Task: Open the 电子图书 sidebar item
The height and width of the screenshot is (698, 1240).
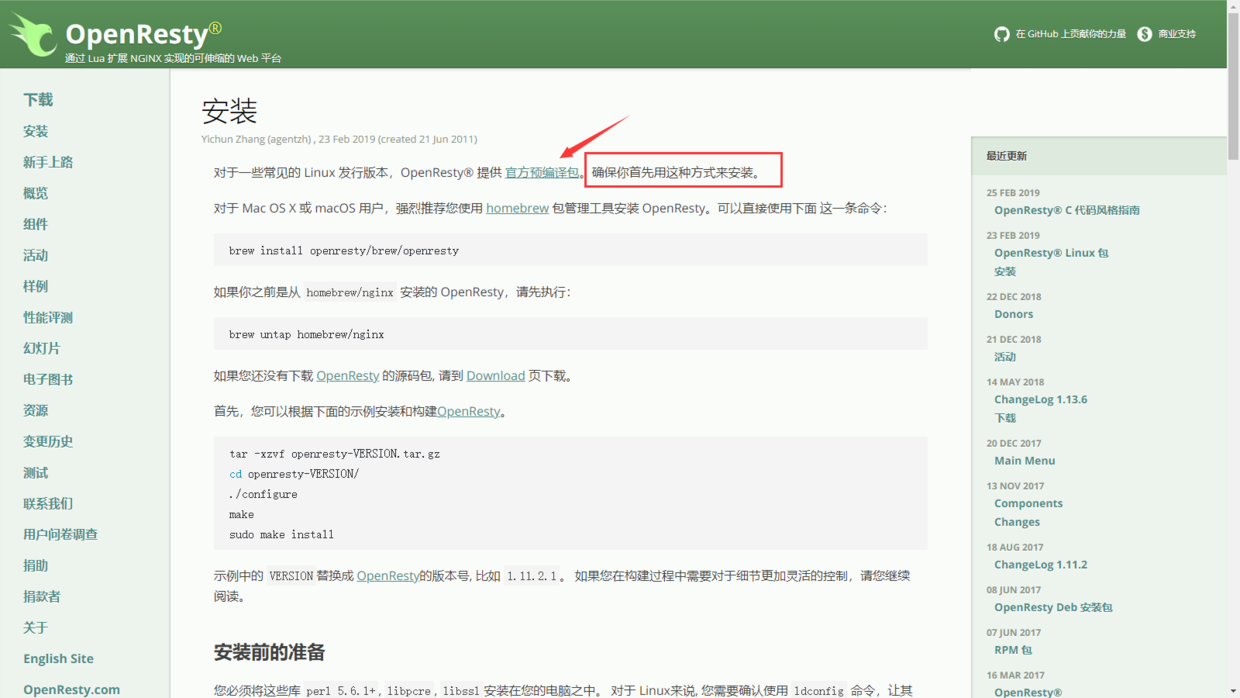Action: [x=48, y=379]
